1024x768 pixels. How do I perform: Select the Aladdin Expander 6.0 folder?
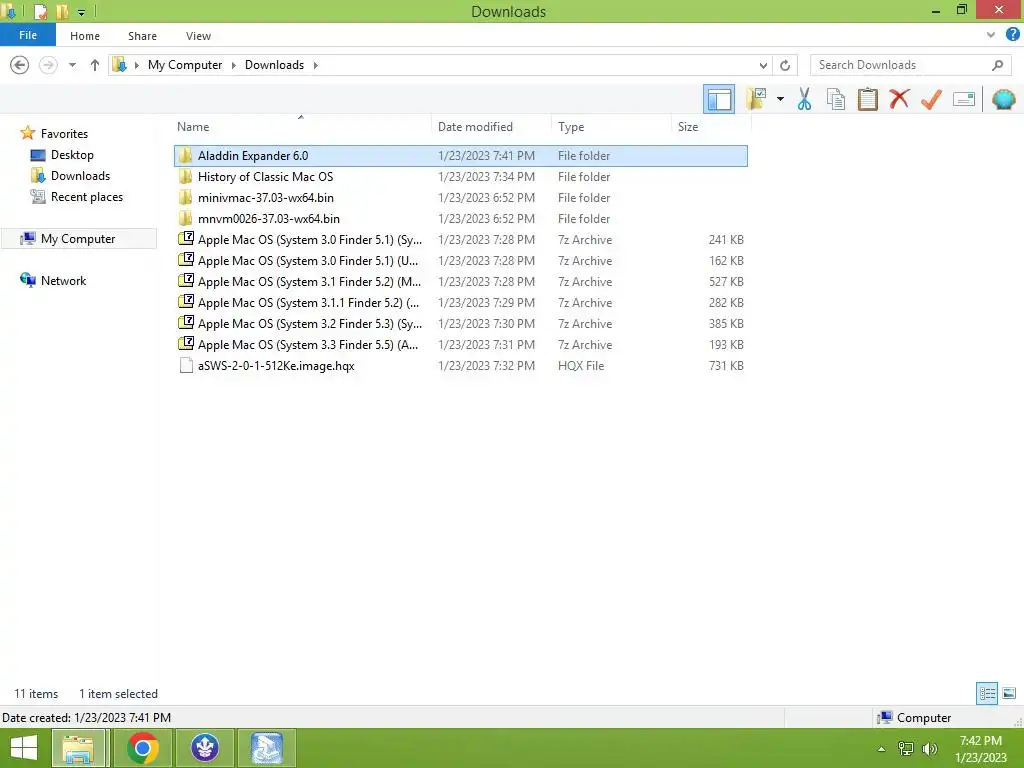(x=460, y=155)
